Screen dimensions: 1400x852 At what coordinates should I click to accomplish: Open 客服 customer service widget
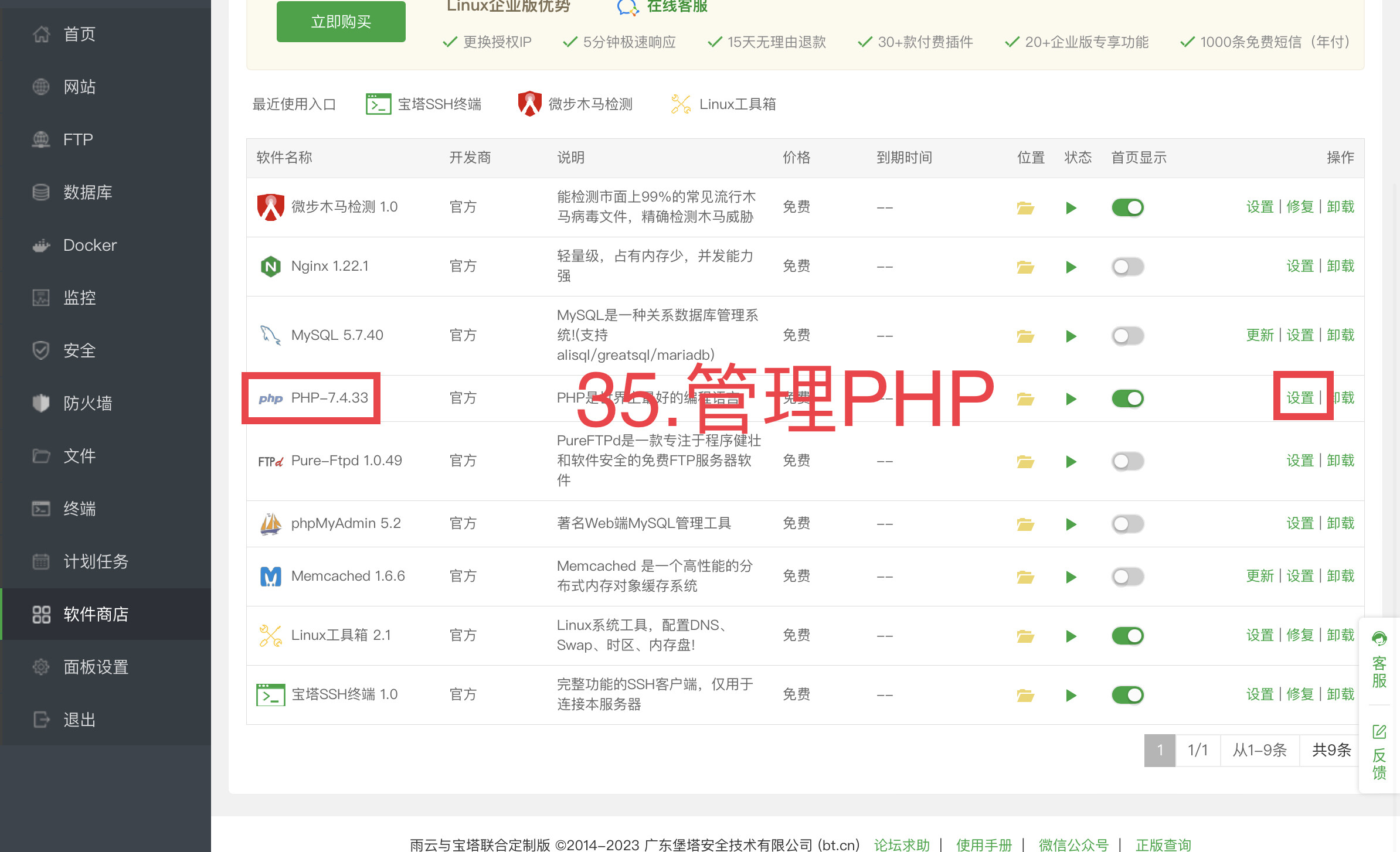coord(1379,660)
